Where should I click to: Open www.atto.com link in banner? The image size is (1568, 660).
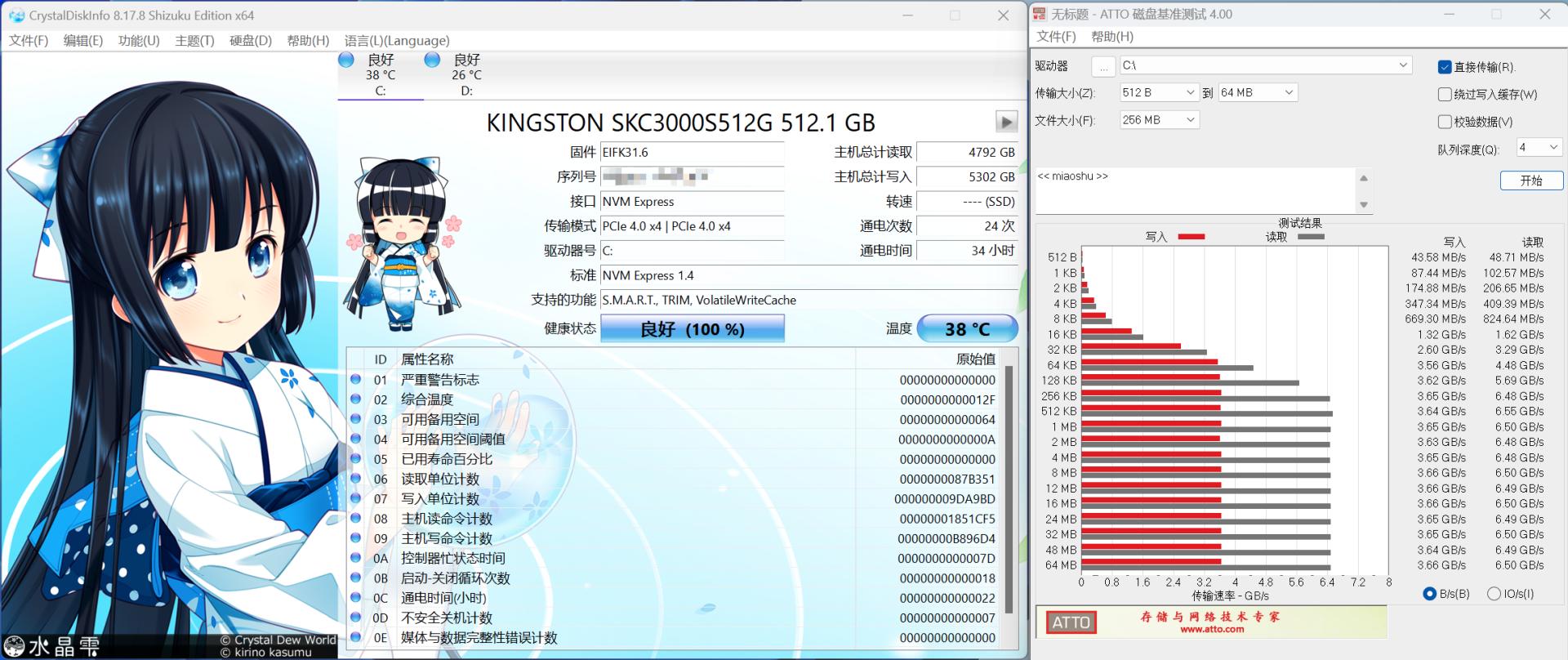coord(1212,629)
